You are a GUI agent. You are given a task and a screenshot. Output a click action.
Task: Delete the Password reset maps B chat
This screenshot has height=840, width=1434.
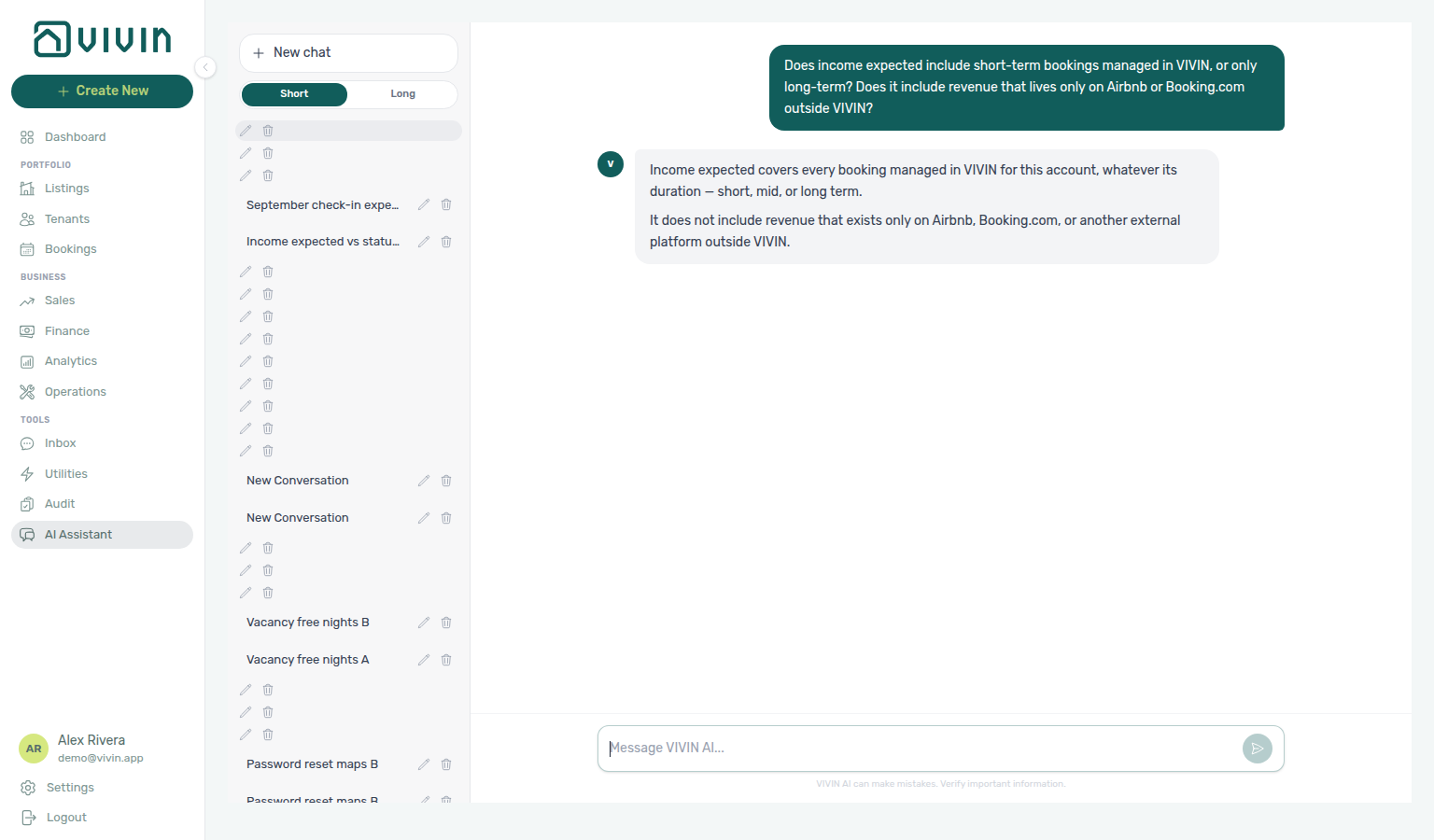tap(446, 764)
